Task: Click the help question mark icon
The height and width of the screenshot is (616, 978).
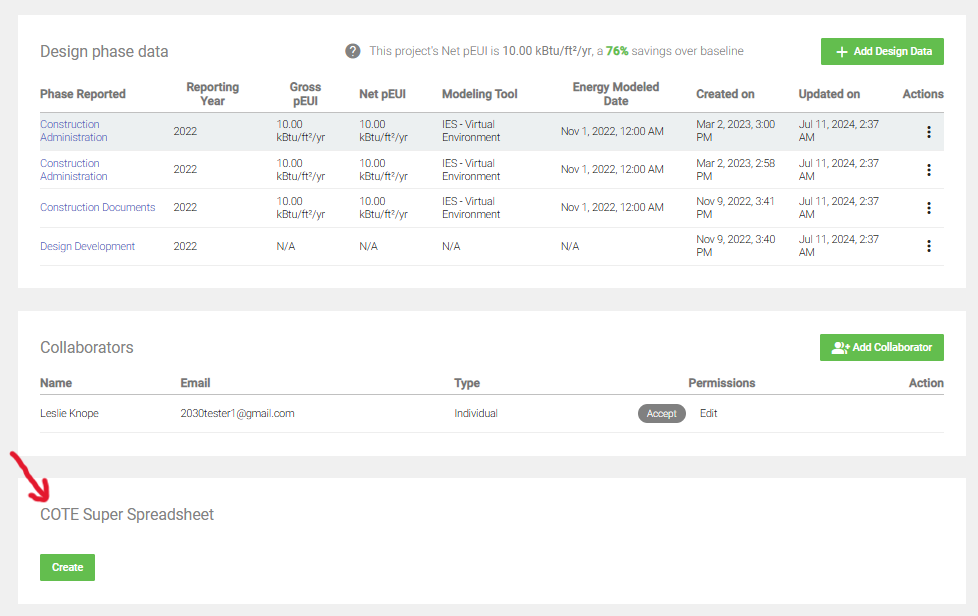Action: click(x=353, y=51)
